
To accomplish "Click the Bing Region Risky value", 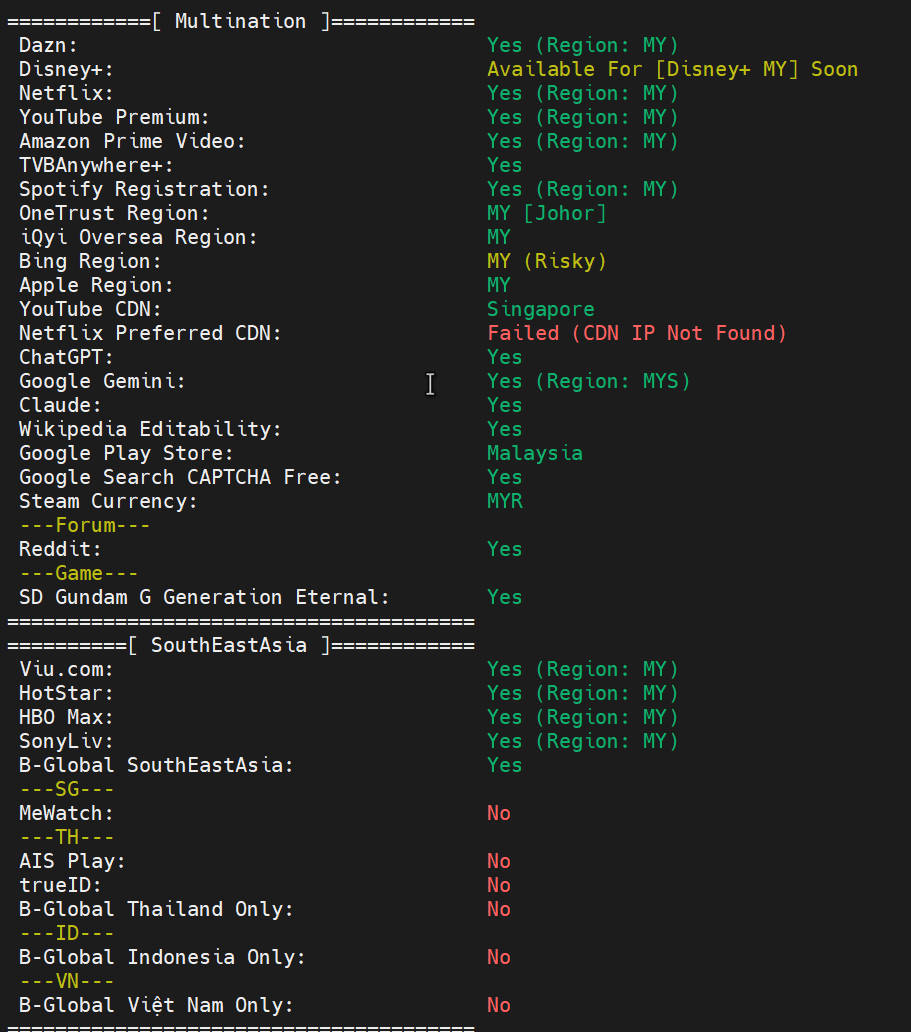I will [546, 261].
